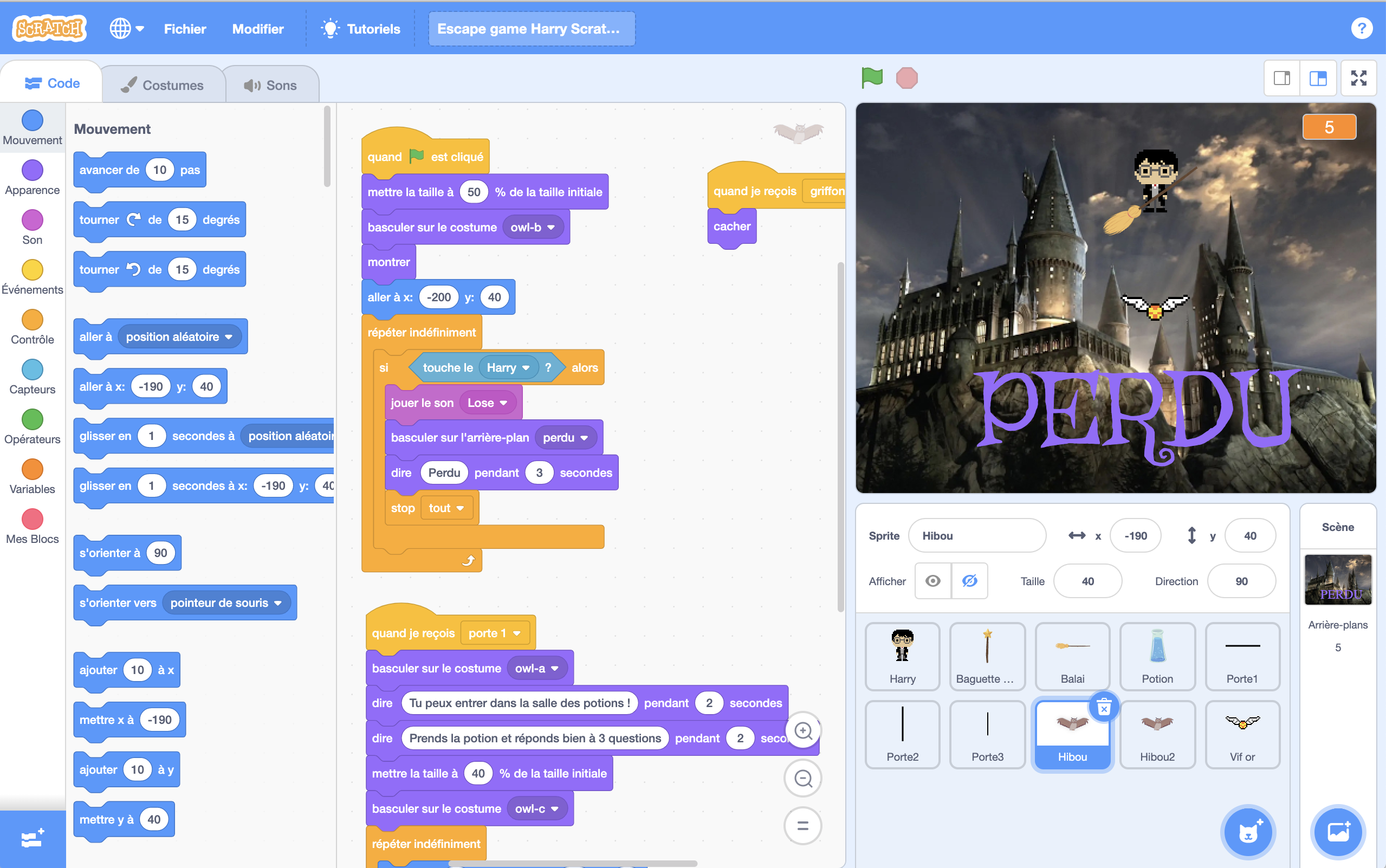Select the Son block category

pyautogui.click(x=32, y=228)
